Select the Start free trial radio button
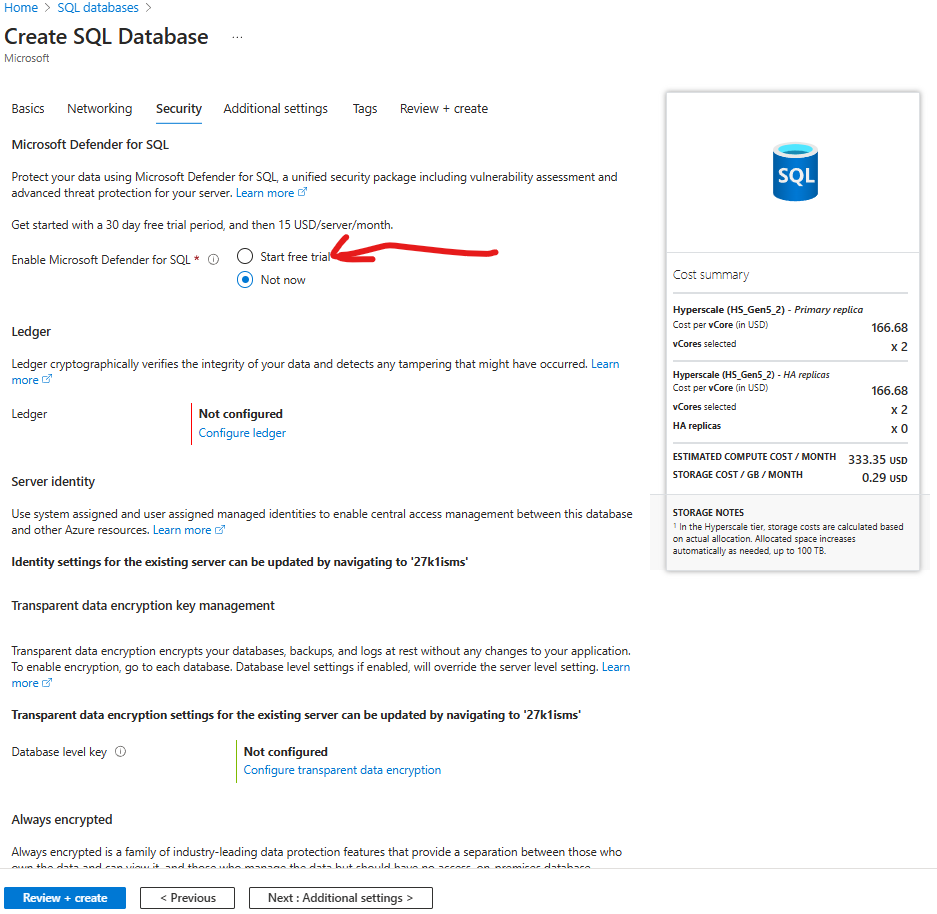937x914 pixels. click(245, 256)
